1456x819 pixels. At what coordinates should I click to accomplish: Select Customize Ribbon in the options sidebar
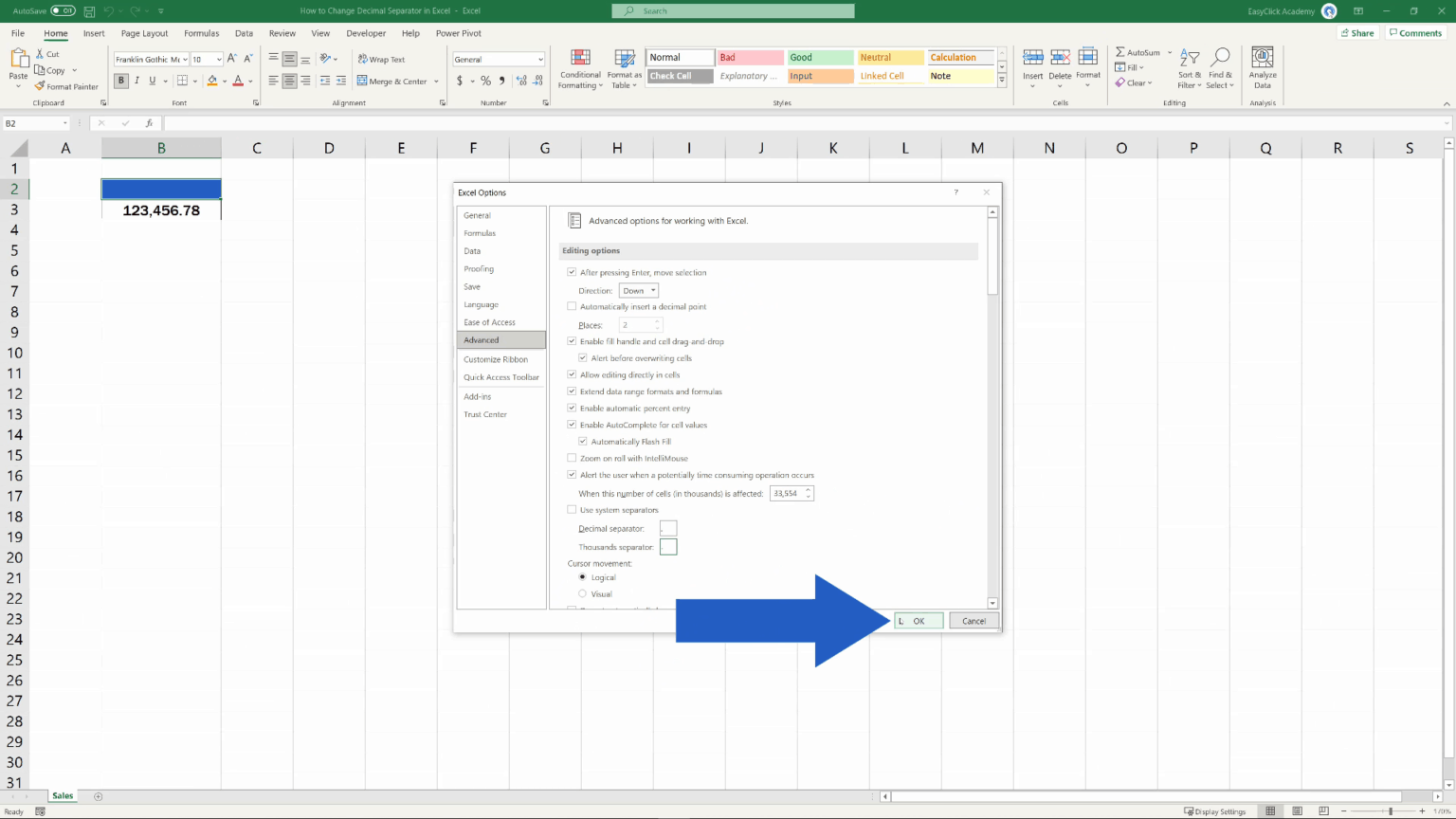[x=494, y=359]
